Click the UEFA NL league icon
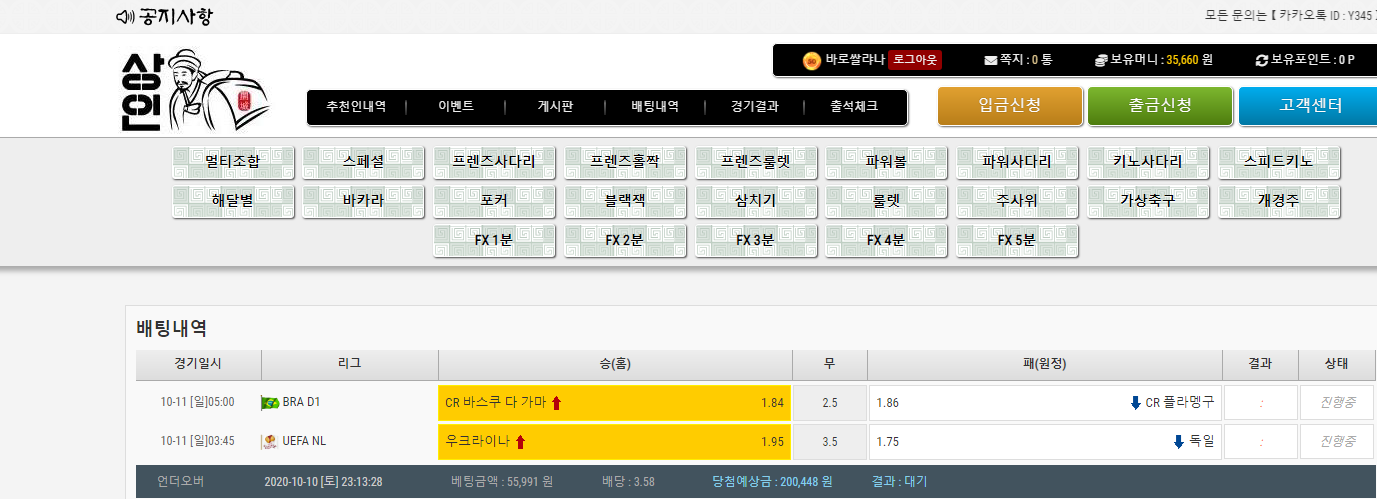This screenshot has height=499, width=1377. click(270, 441)
